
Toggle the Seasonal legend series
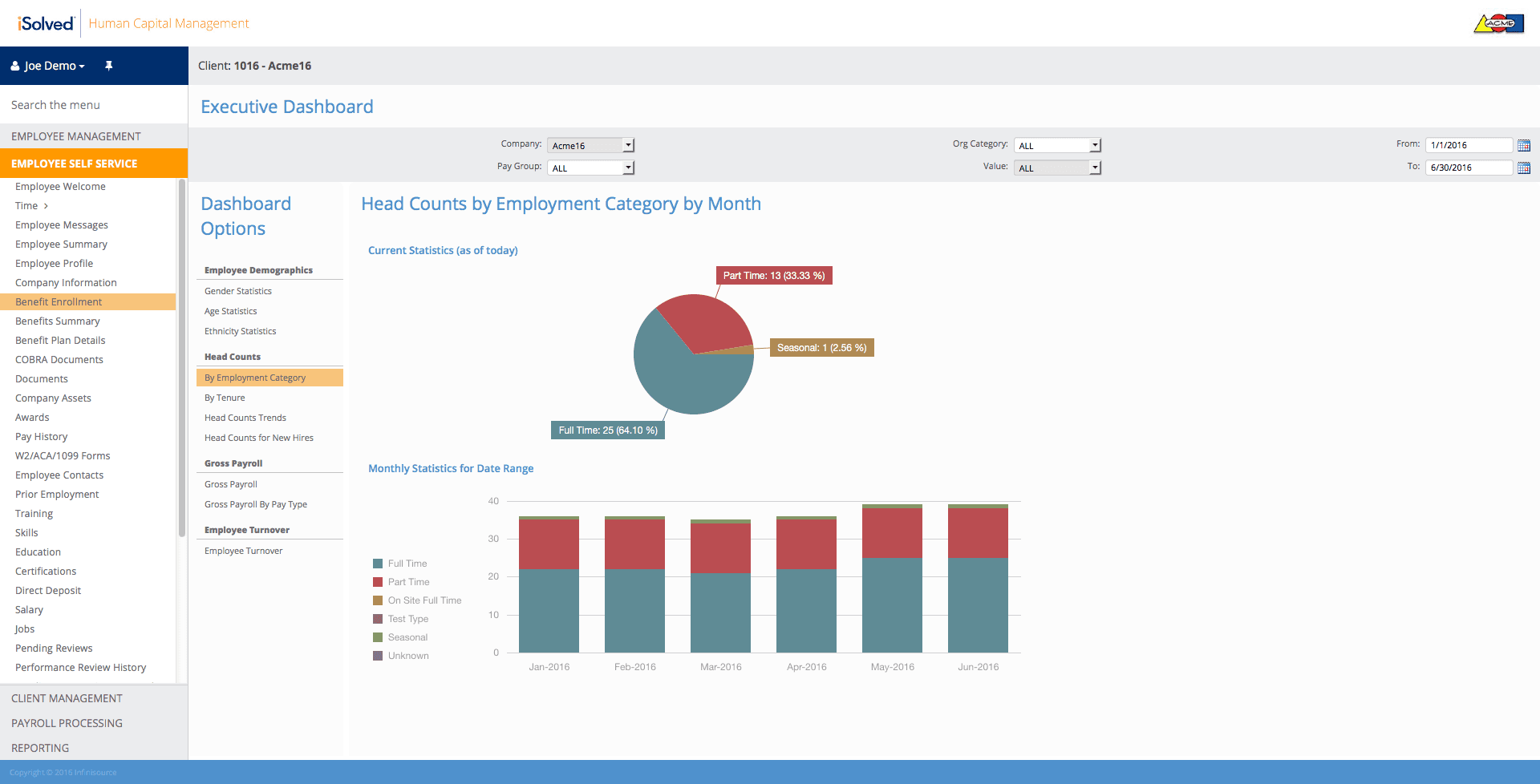coord(400,637)
